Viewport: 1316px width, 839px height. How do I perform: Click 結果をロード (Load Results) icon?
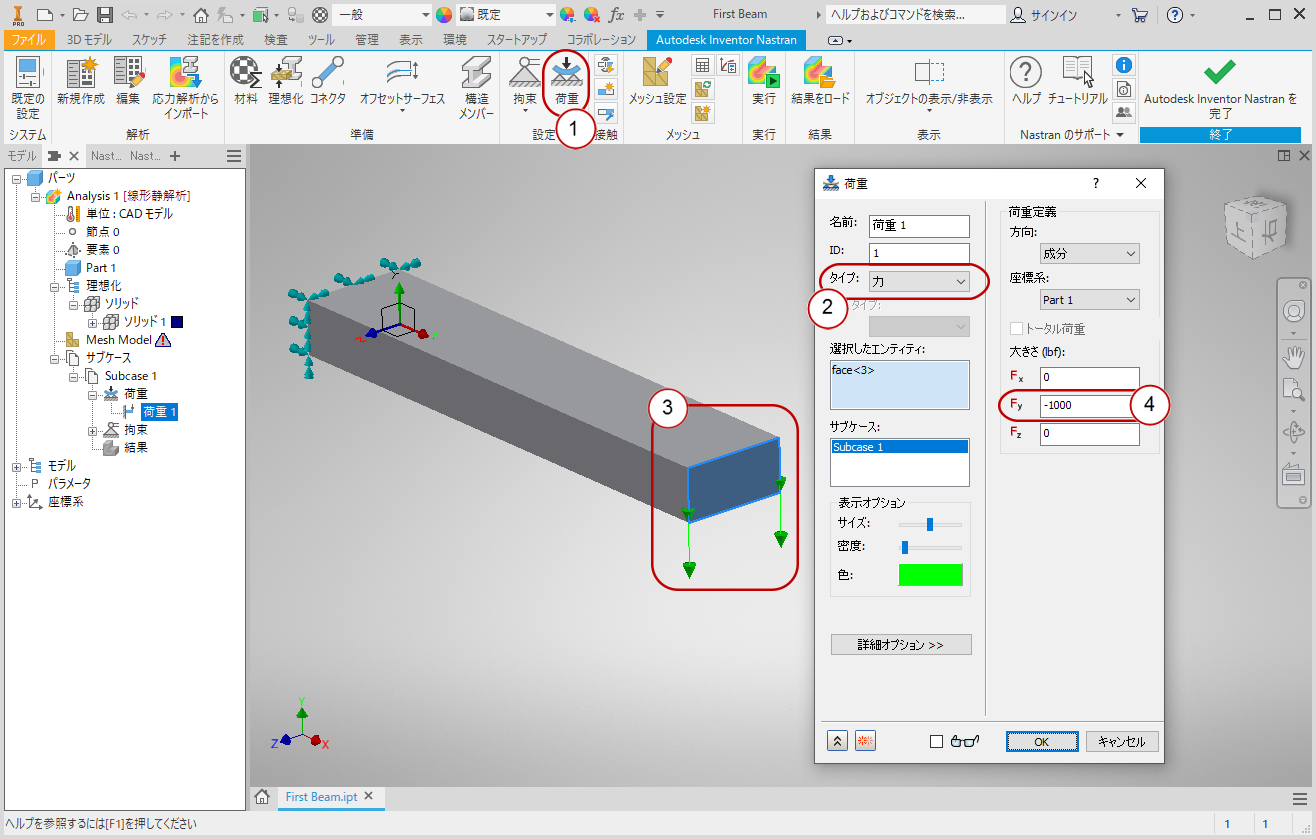pyautogui.click(x=820, y=80)
